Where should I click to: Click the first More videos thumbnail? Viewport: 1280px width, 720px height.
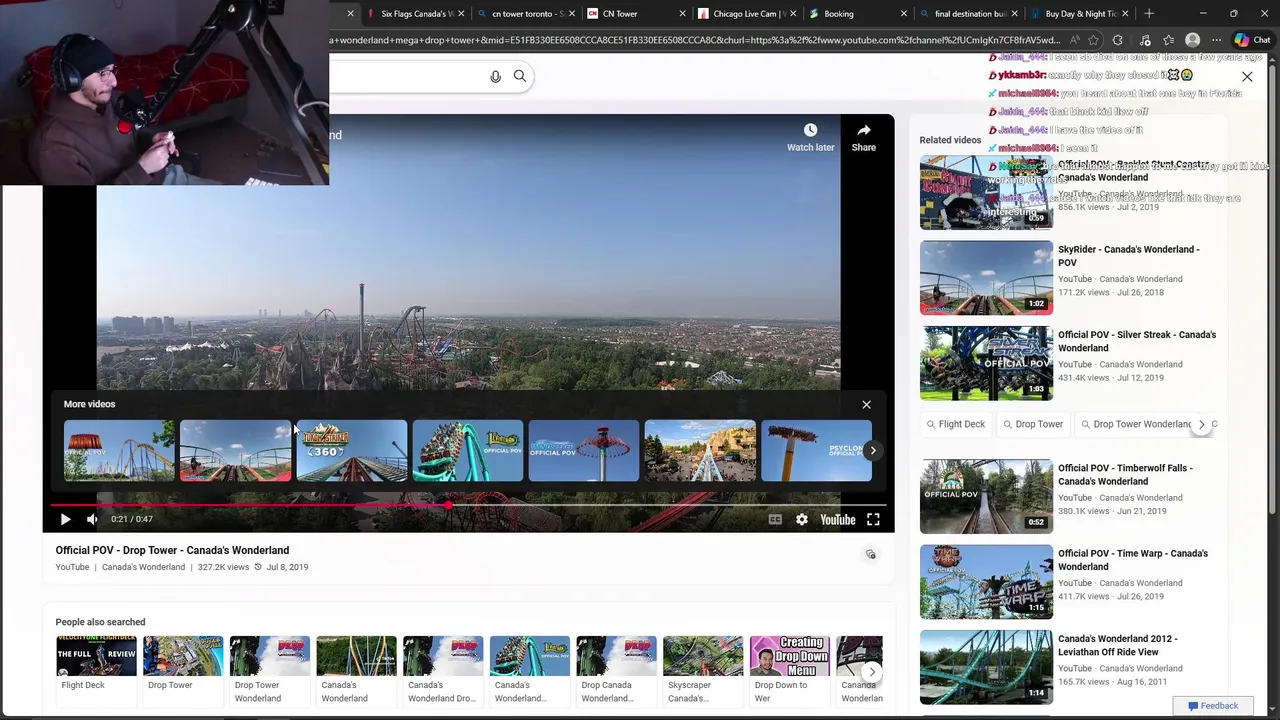(x=119, y=451)
